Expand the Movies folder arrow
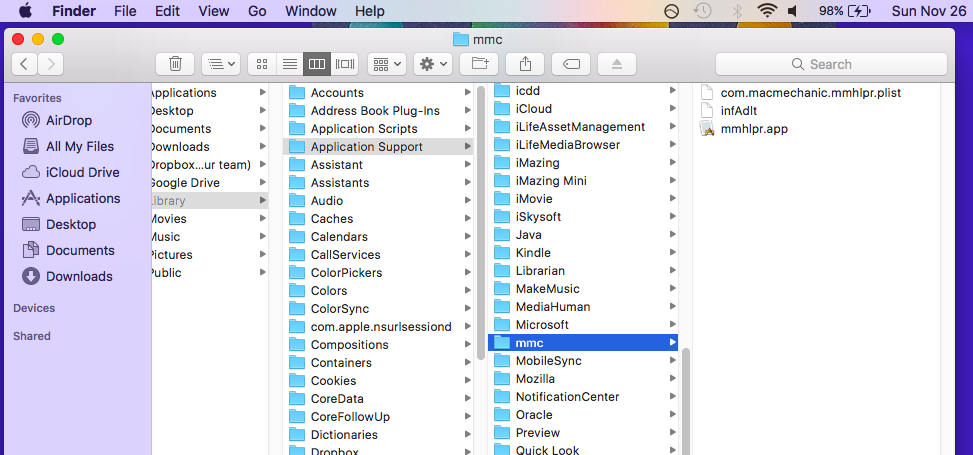This screenshot has height=455, width=973. point(263,218)
